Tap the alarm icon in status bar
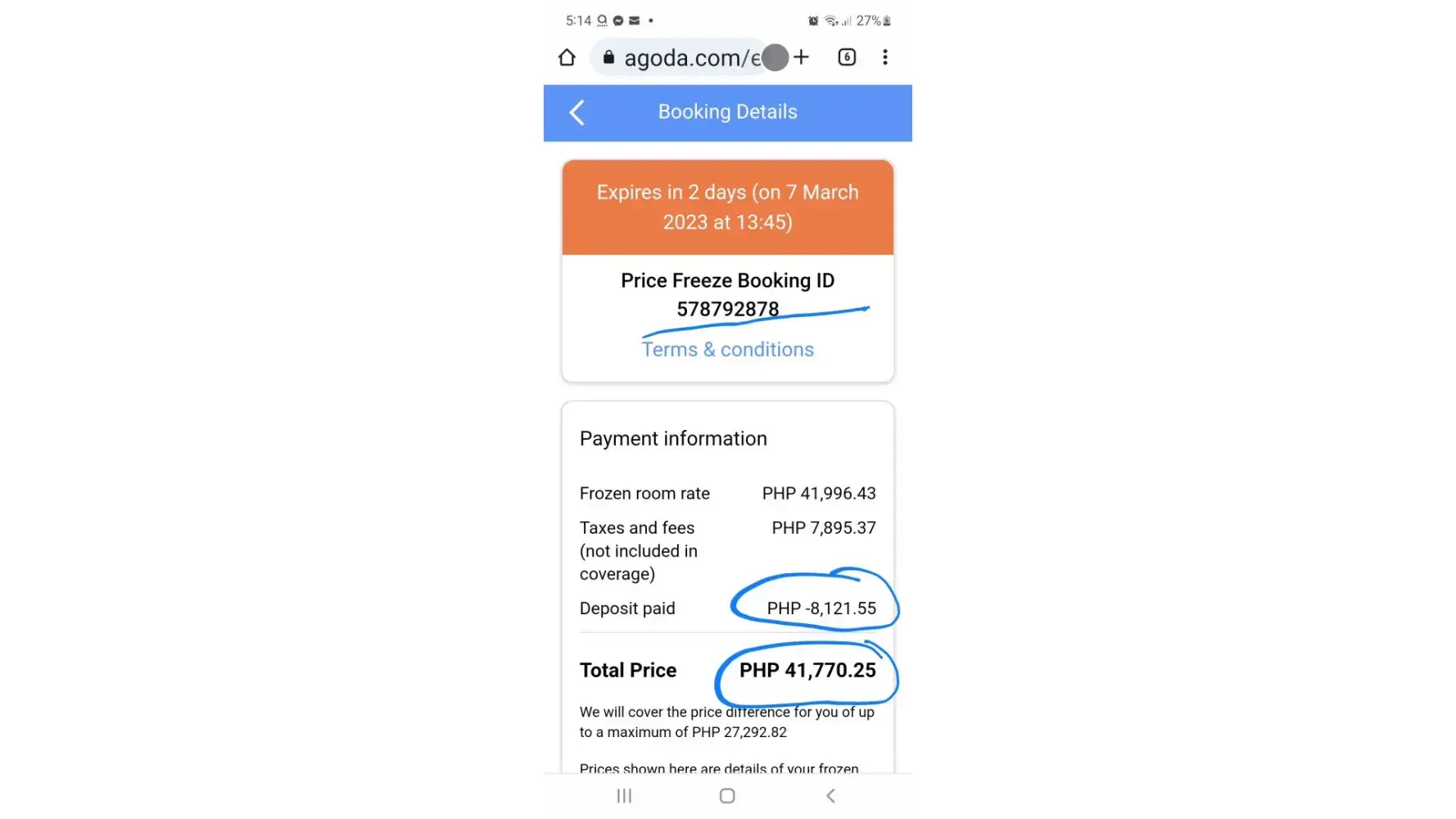This screenshot has height=819, width=1456. [813, 20]
